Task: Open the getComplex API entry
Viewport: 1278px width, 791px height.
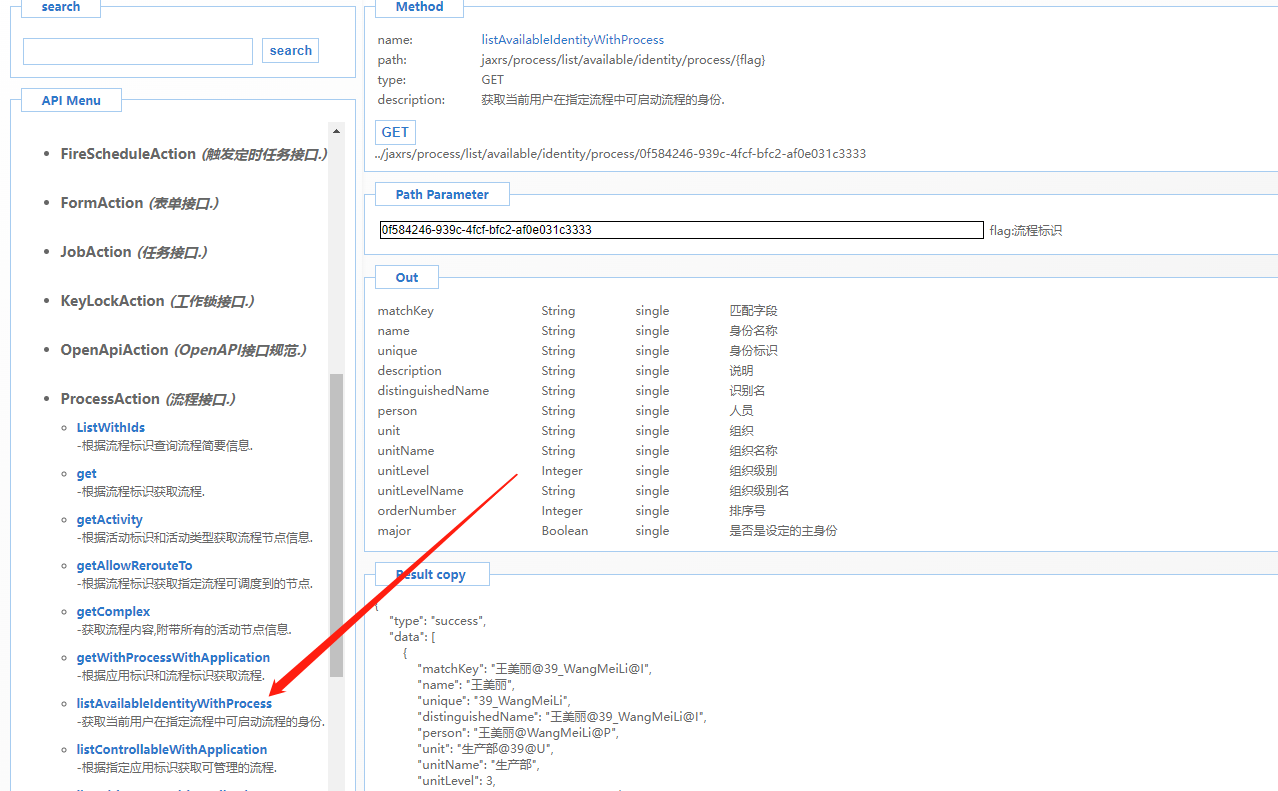Action: click(112, 611)
